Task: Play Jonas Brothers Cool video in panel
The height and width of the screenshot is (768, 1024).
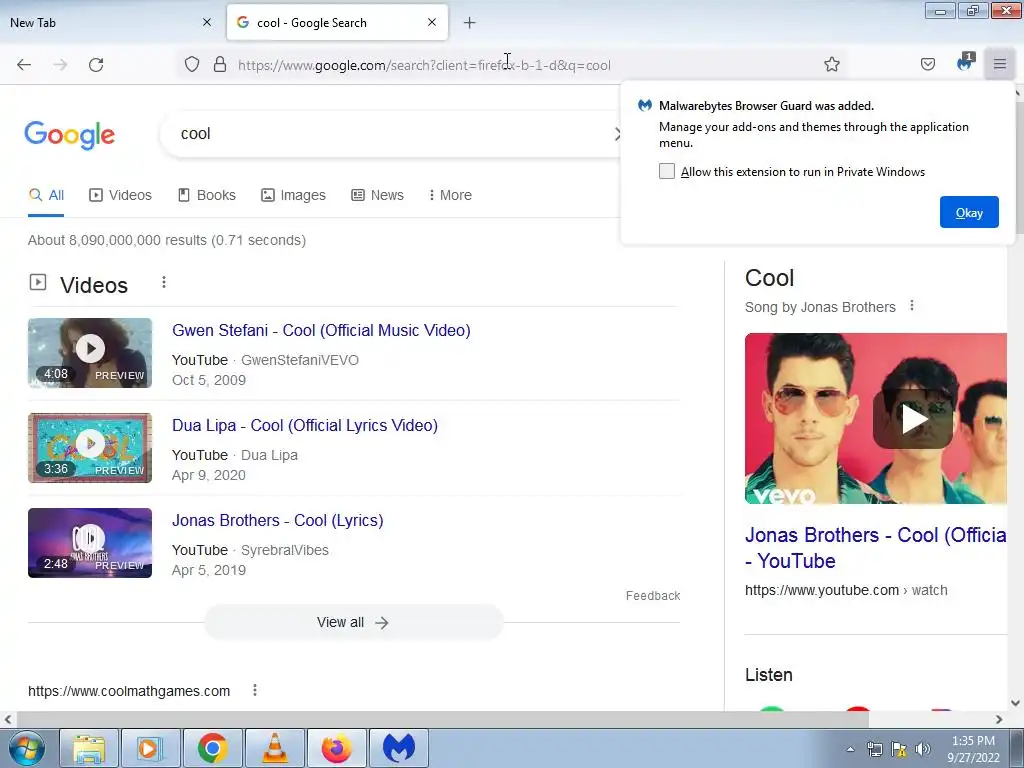Action: click(x=913, y=419)
